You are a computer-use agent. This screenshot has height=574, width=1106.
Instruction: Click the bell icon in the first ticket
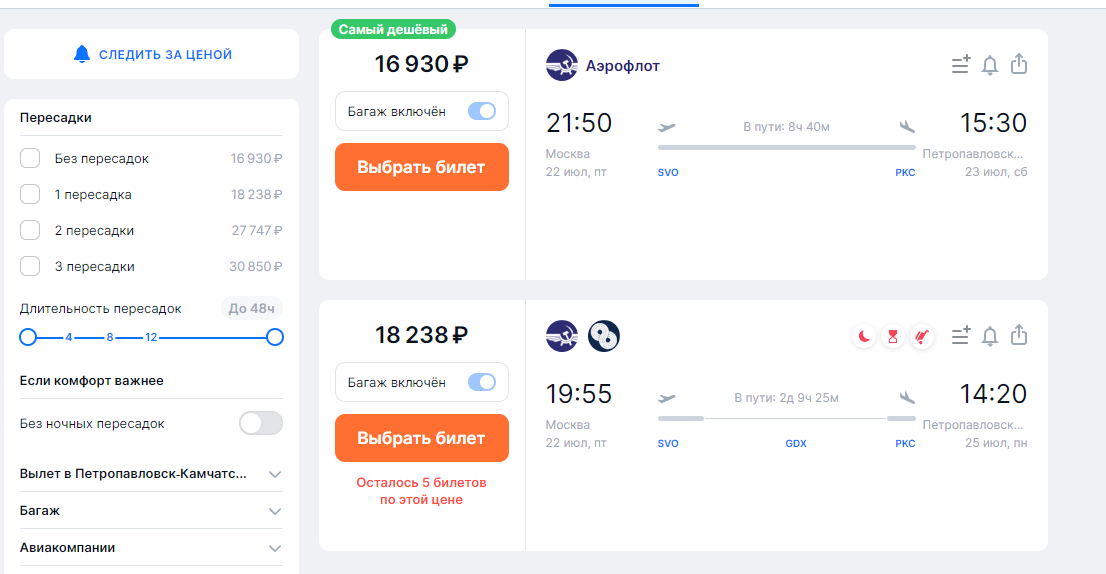click(x=990, y=65)
